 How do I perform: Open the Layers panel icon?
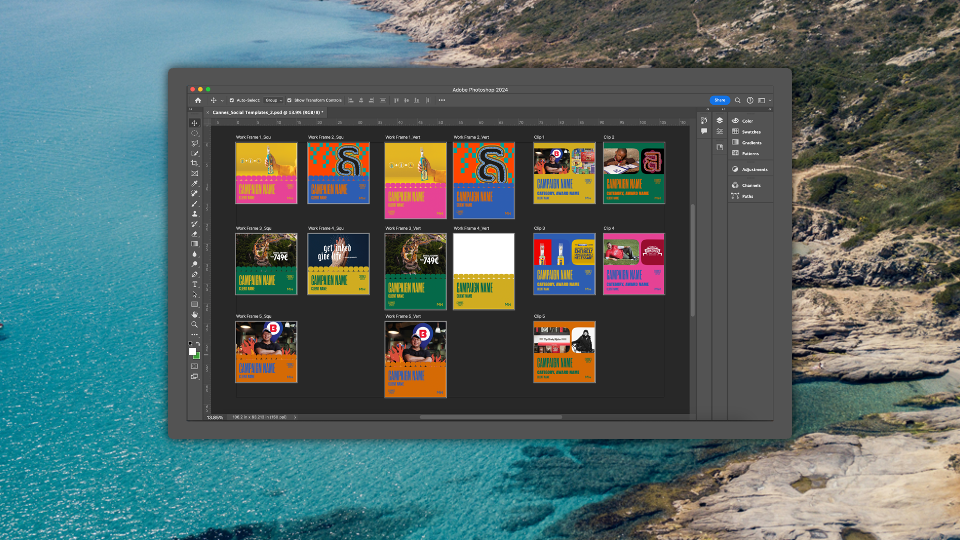point(719,121)
